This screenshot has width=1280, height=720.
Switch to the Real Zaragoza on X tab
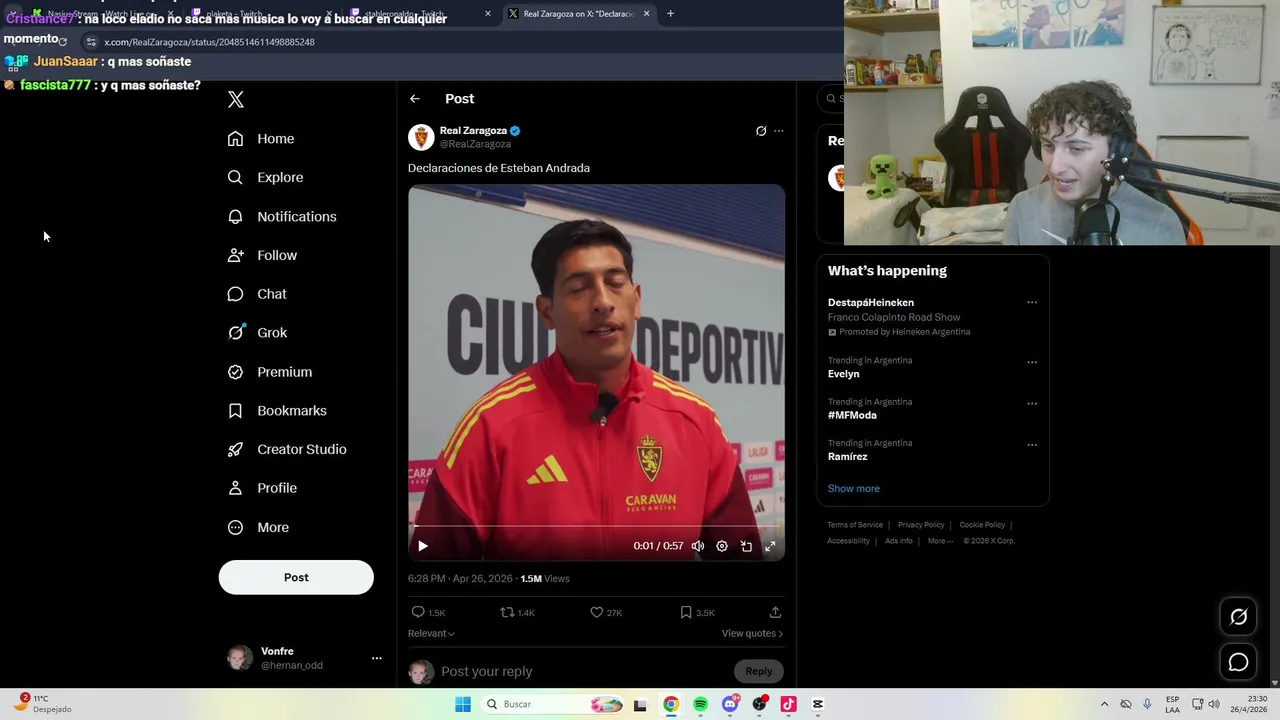578,14
